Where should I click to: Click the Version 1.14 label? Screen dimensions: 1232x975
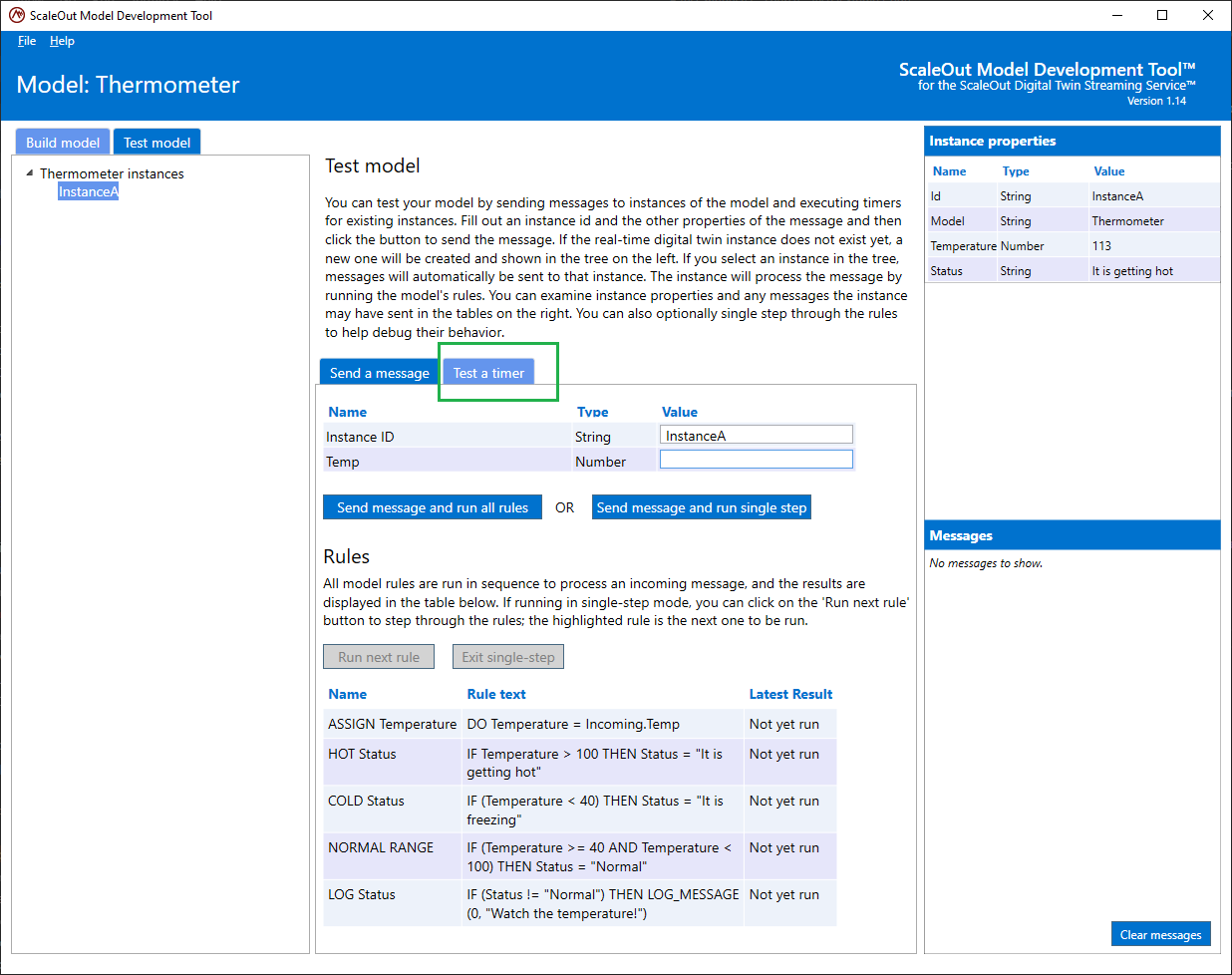tap(1156, 101)
